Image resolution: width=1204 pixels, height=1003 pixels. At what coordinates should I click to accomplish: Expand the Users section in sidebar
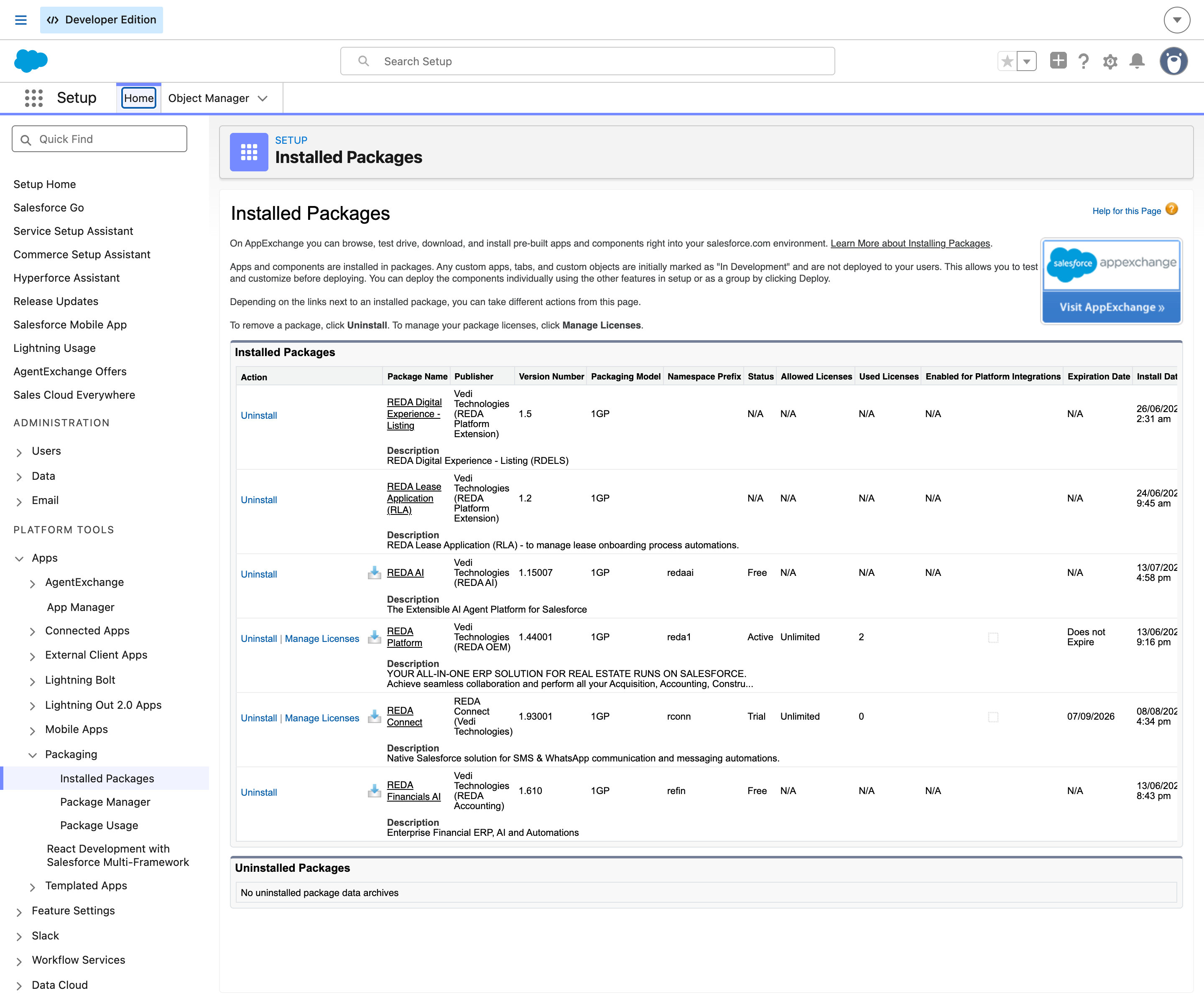pos(19,452)
